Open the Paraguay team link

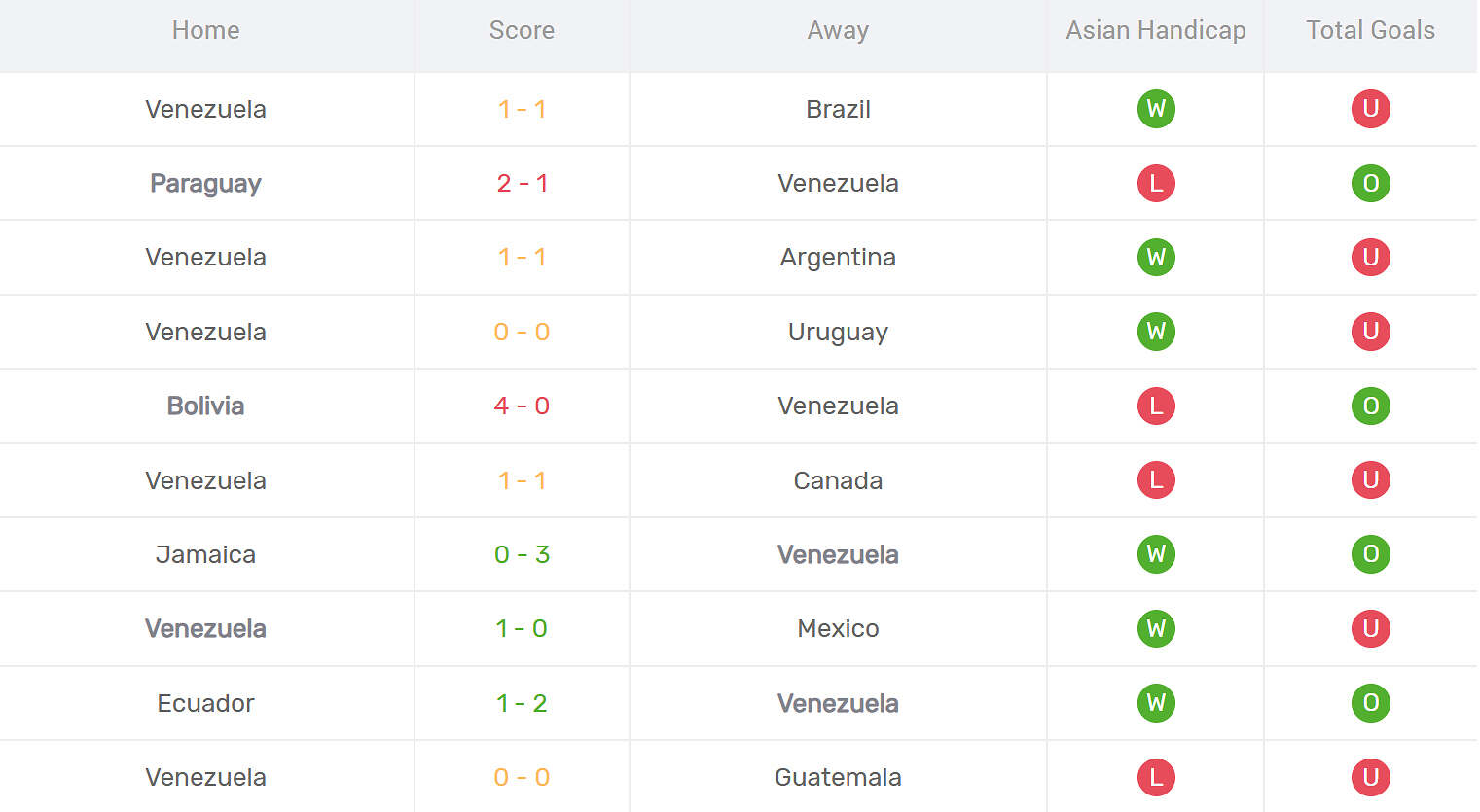(x=205, y=183)
